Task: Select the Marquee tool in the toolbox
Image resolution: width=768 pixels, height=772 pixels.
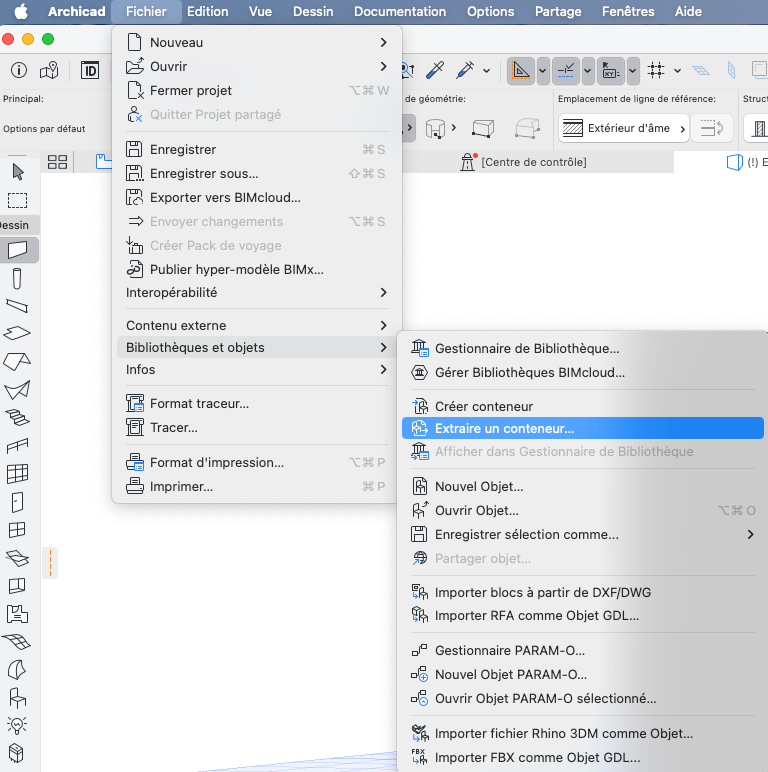Action: coord(18,200)
